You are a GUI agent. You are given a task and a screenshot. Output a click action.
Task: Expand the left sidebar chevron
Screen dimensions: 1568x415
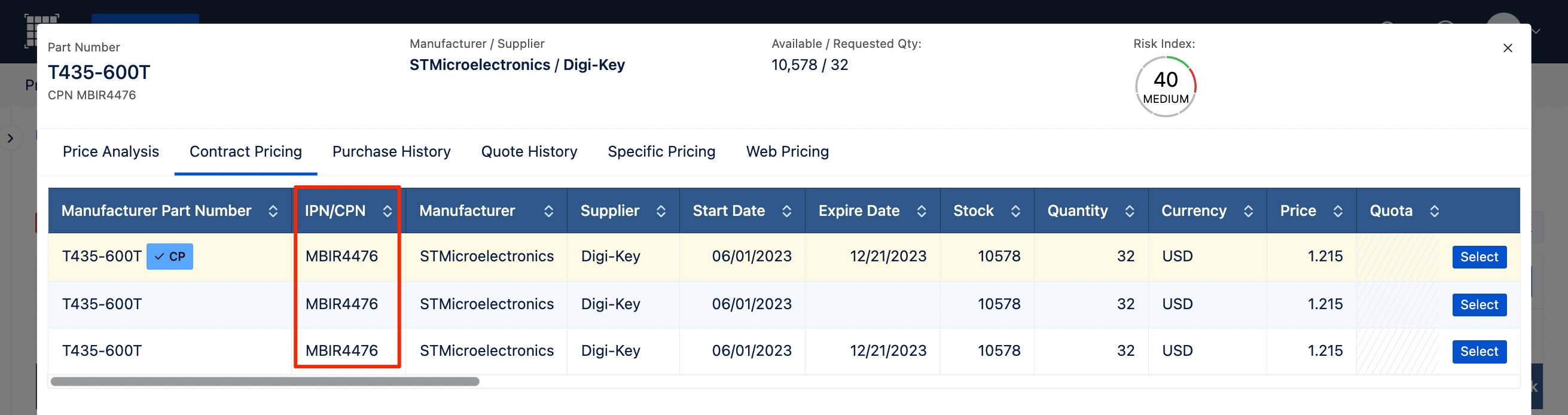[x=10, y=138]
